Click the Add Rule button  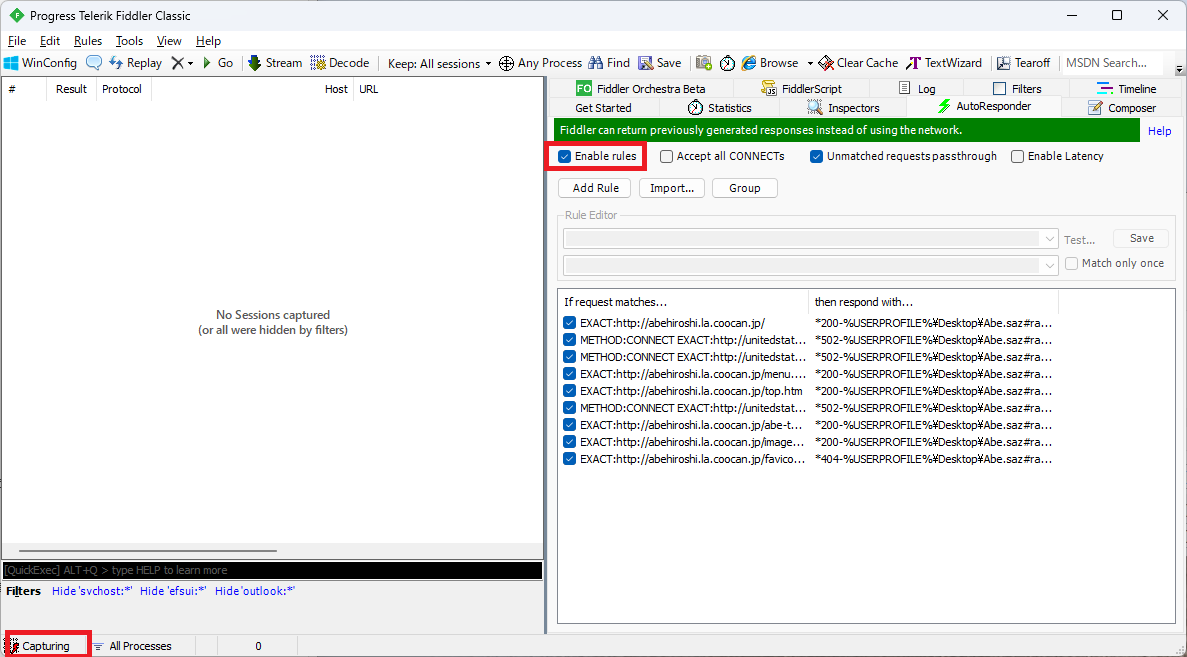tap(596, 188)
